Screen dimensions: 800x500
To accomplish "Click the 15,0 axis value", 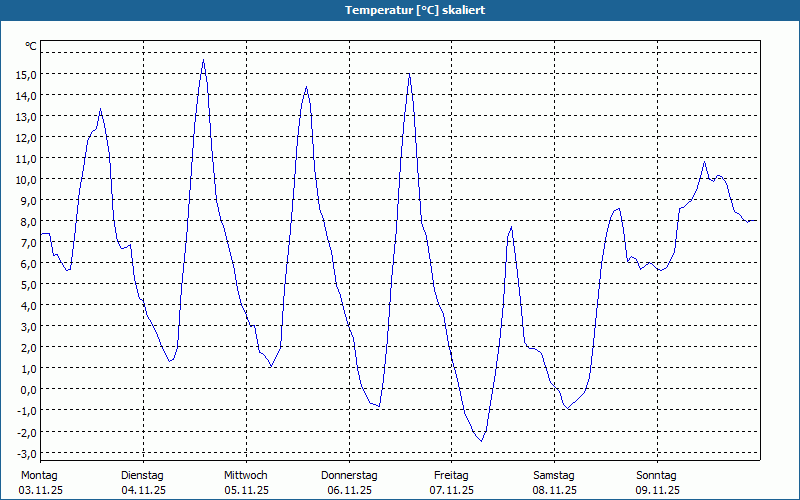I will click(26, 75).
